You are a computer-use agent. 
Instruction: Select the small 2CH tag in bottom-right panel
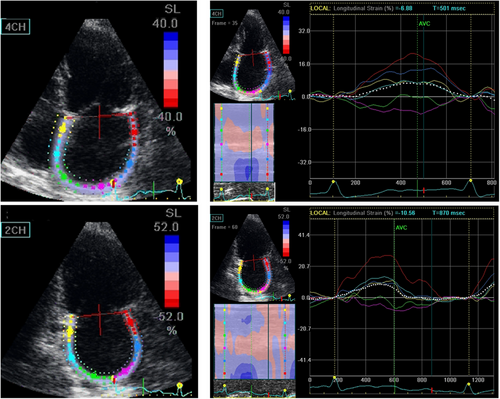(x=217, y=218)
